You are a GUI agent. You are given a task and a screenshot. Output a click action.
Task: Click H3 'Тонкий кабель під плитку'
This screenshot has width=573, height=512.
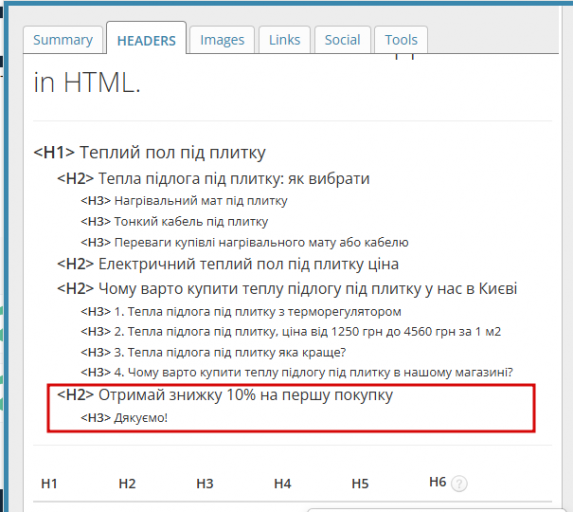(x=174, y=221)
